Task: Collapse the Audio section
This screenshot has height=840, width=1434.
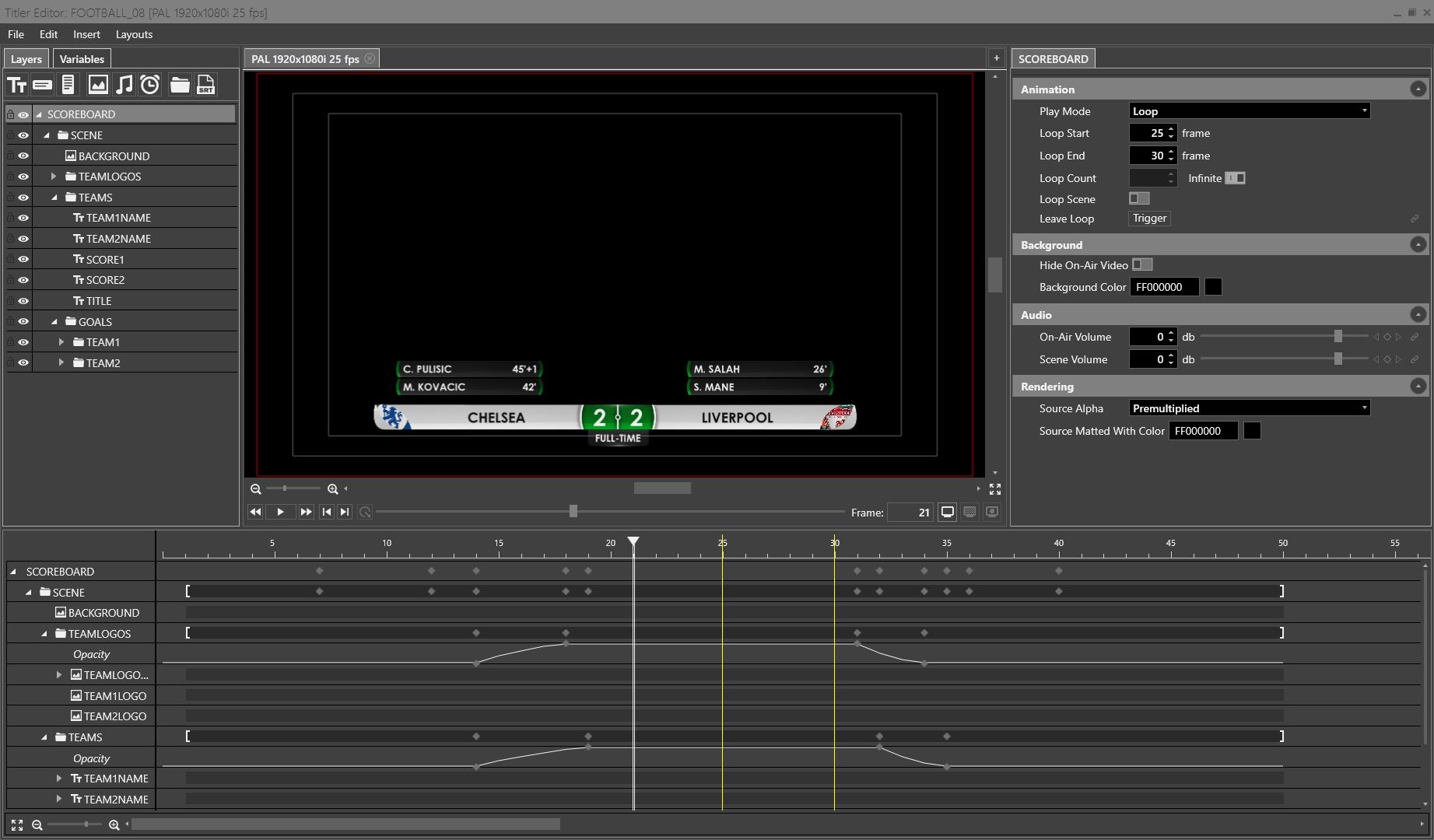Action: [x=1418, y=315]
